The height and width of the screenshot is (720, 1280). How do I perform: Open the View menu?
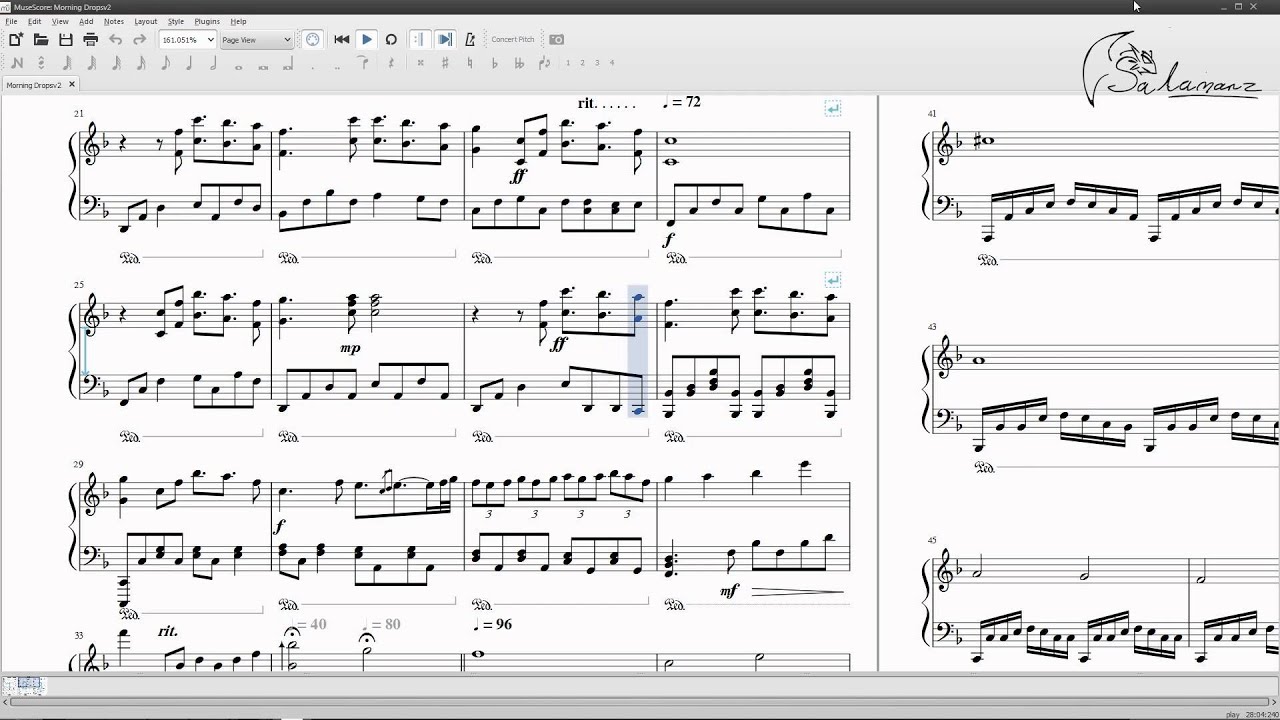pyautogui.click(x=60, y=21)
